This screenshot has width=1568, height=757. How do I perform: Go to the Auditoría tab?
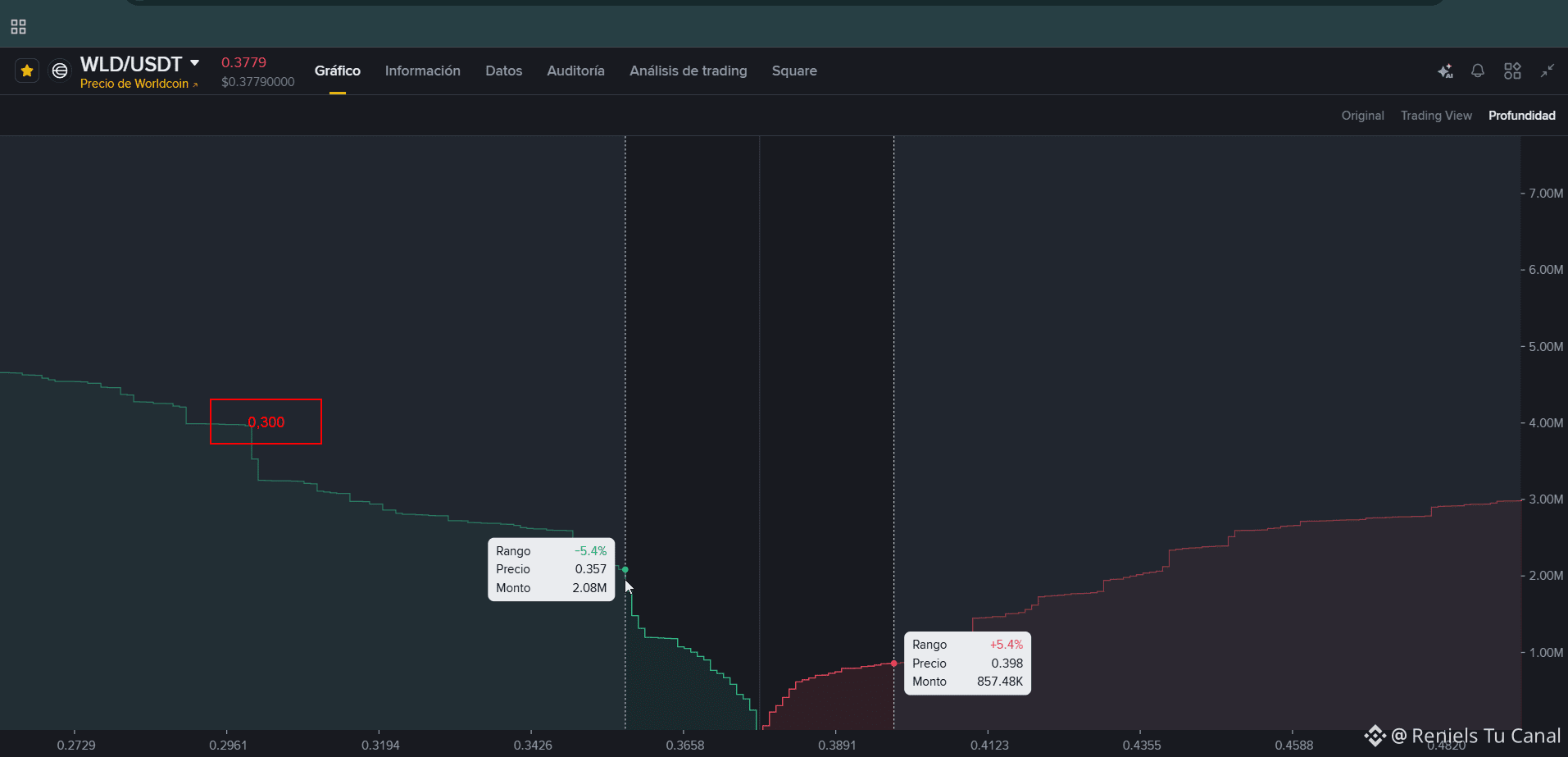575,71
